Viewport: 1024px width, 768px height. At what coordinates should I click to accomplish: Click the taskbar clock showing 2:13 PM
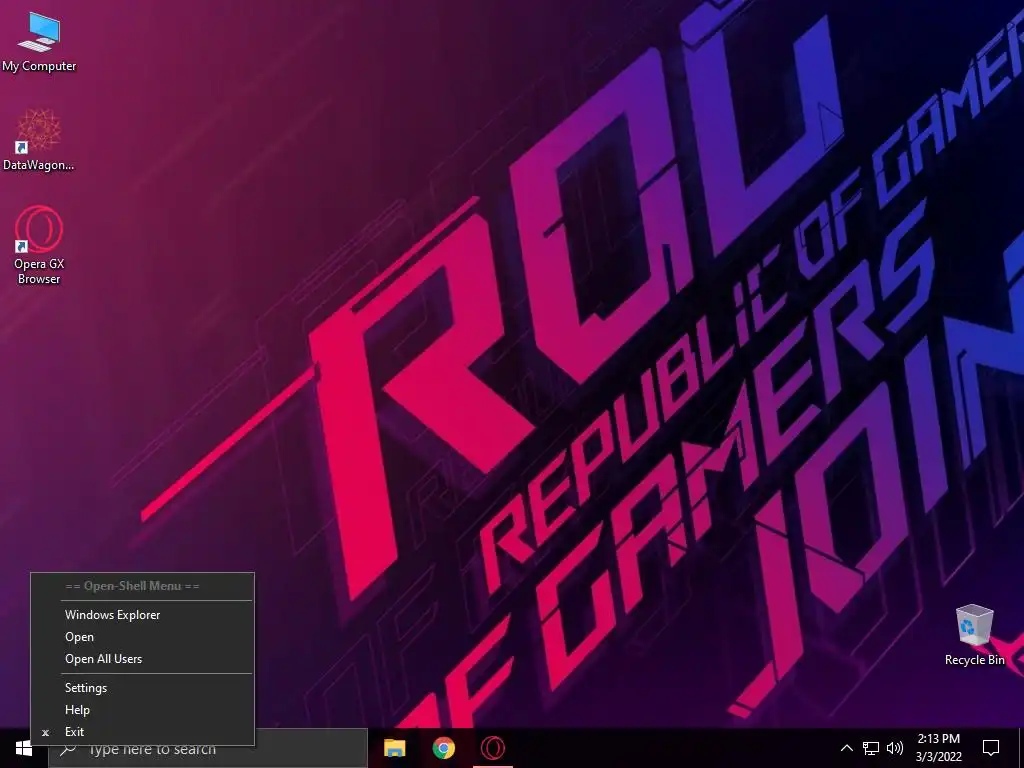click(x=938, y=748)
